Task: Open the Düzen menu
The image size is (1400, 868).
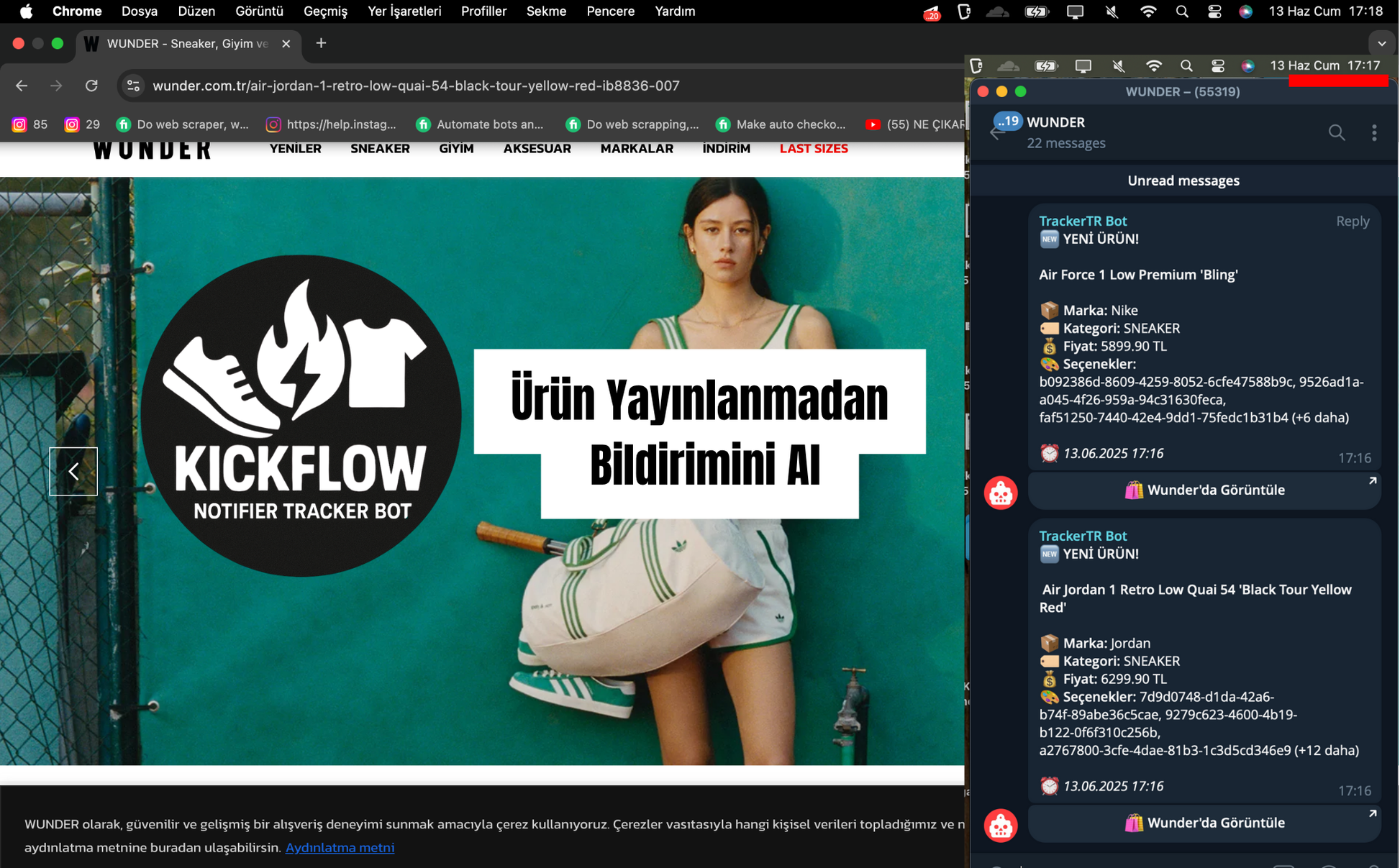Action: 196,12
